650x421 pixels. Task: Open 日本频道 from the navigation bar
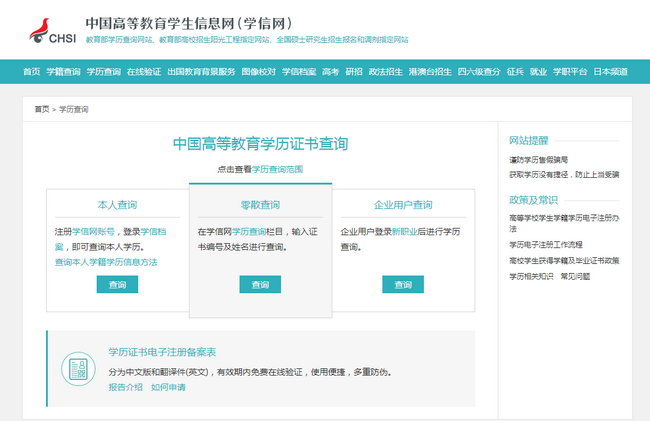click(x=610, y=72)
